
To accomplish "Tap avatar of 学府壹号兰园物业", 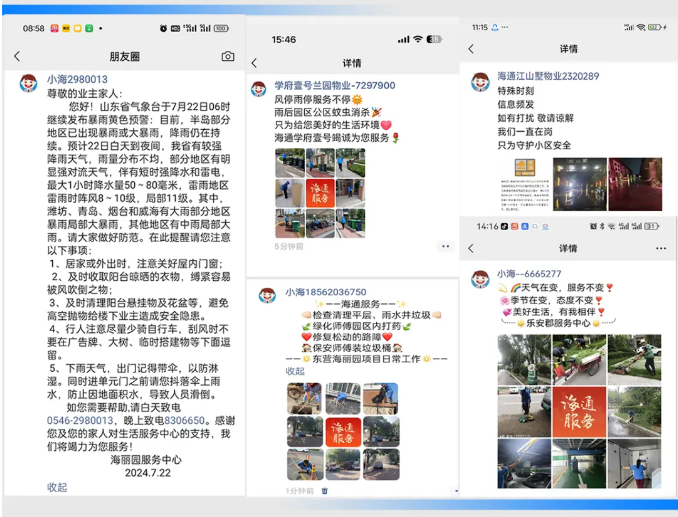I will tap(259, 89).
